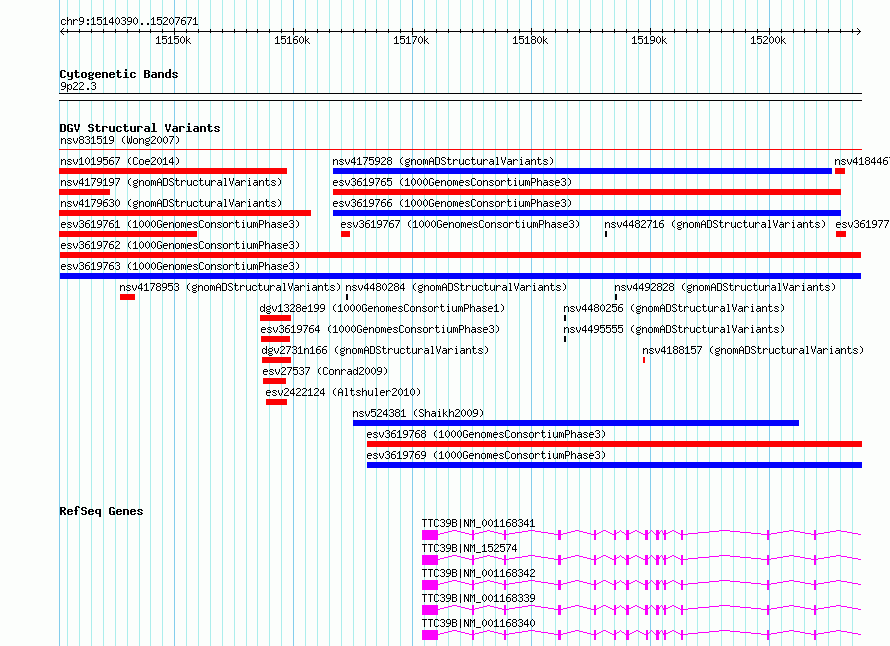Select the nsv4175928 gnomAD blue variant bar
Viewport: 890px width, 646px height.
582,171
